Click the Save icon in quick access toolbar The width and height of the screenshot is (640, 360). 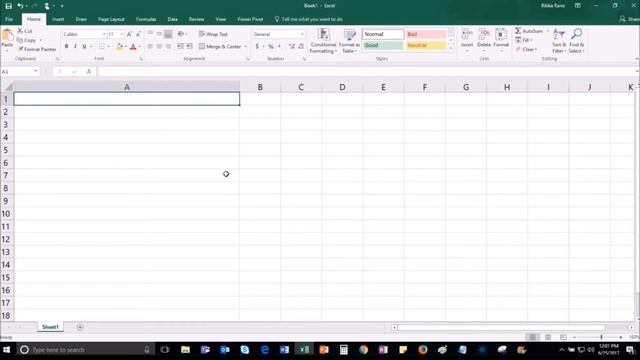(x=8, y=6)
